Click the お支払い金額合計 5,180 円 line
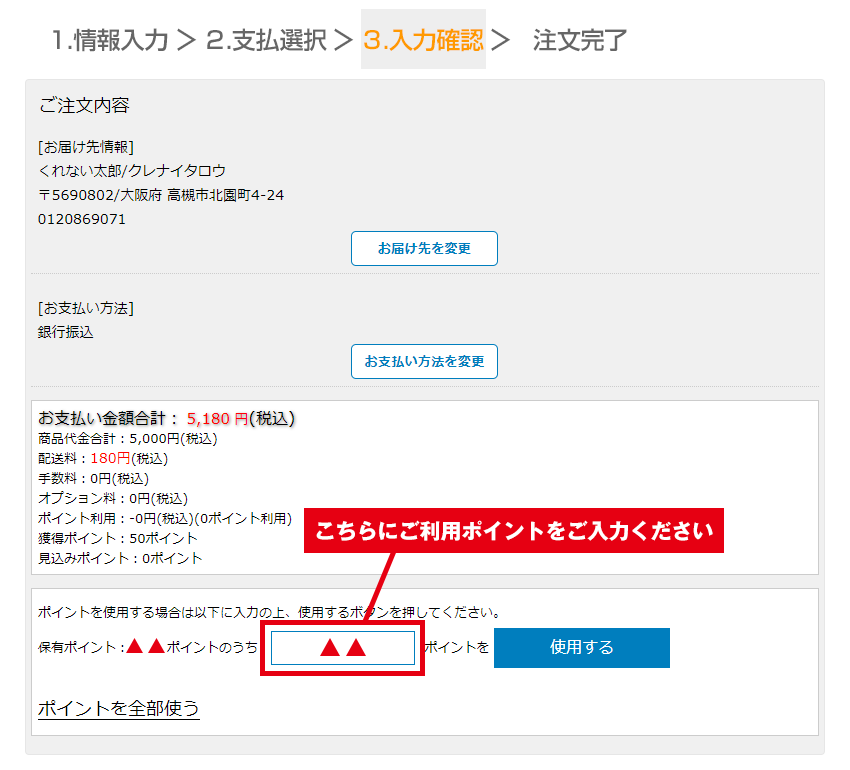 tap(166, 418)
